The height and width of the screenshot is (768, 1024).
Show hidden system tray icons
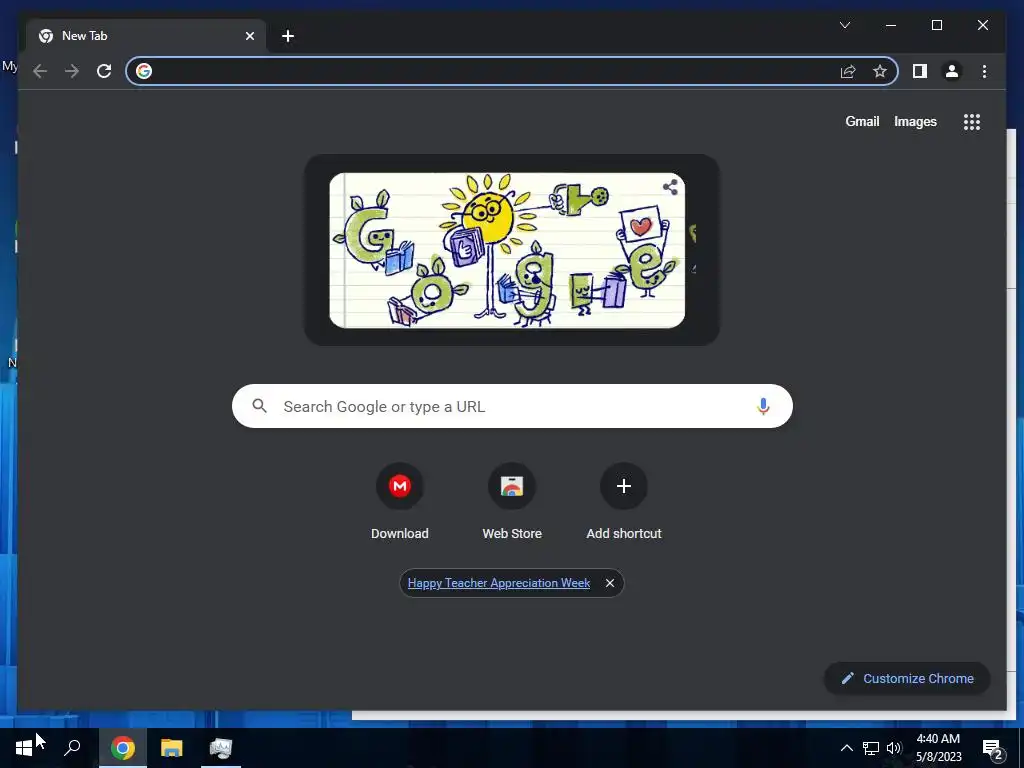(846, 748)
